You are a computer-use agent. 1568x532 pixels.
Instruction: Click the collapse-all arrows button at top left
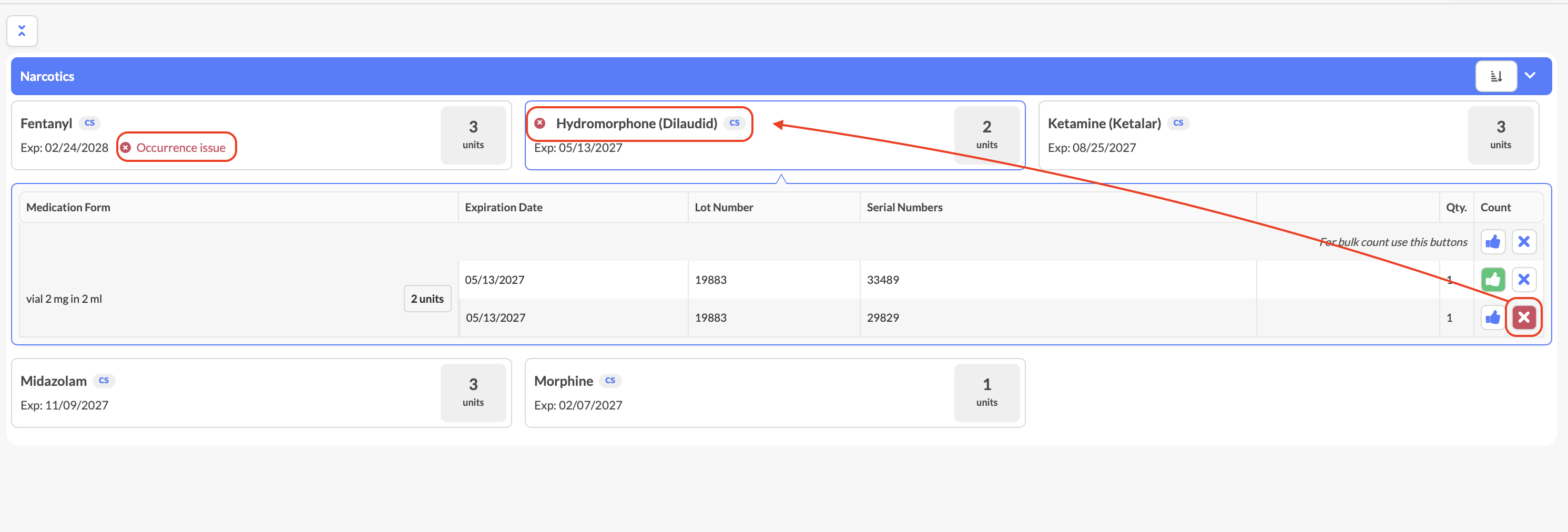(22, 31)
